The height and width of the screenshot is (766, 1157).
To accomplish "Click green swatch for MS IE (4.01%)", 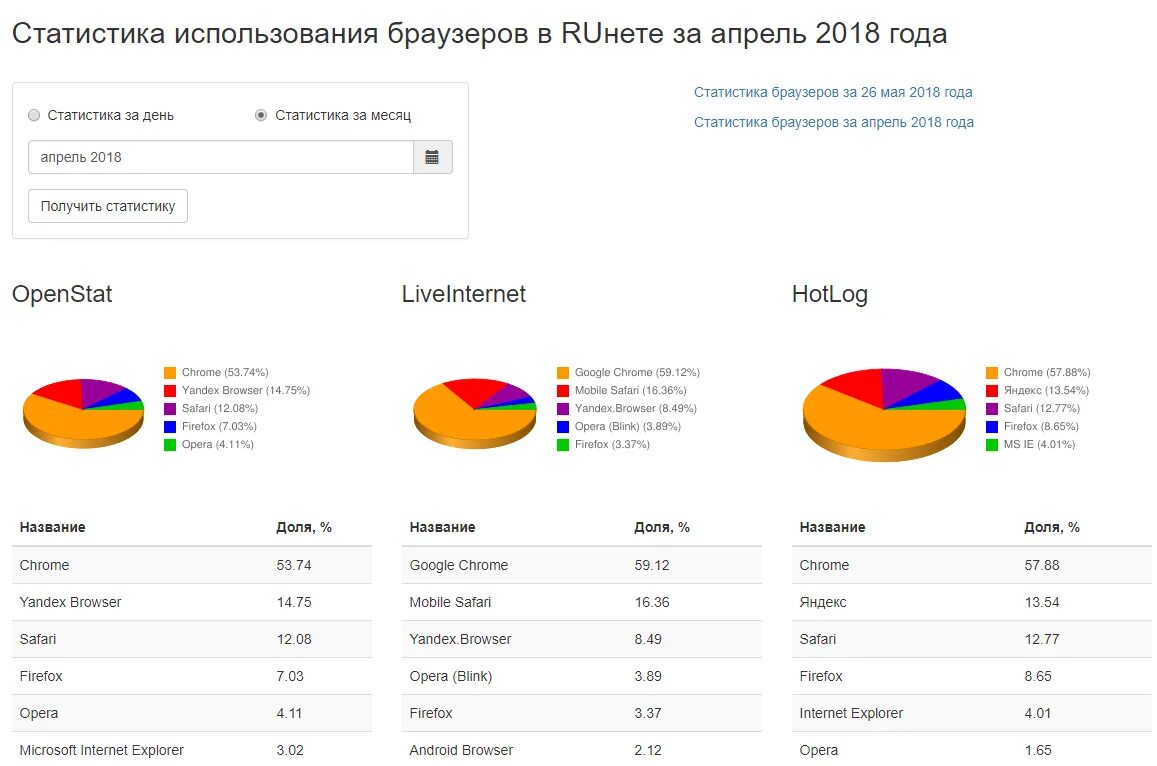I will point(992,445).
